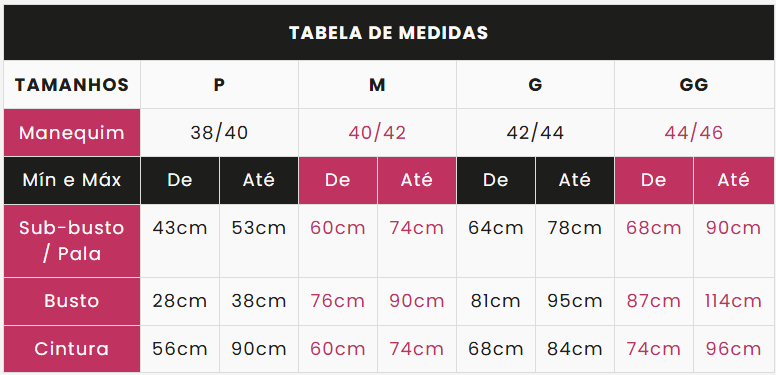Screen dimensions: 776x375
Task: Click the TABELA DE MEDIDAS title bar
Action: [x=388, y=33]
